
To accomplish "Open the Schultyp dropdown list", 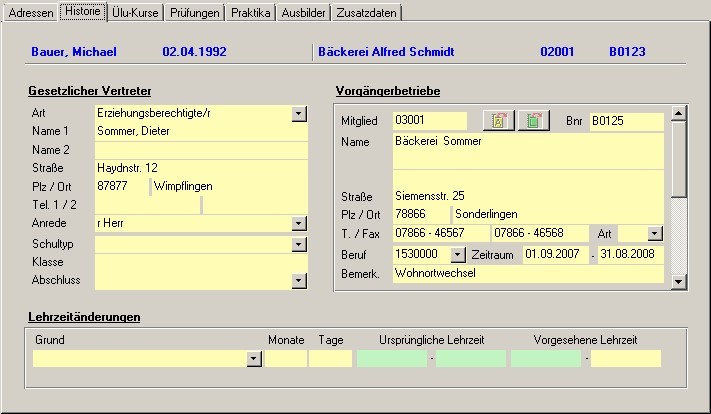I will [x=298, y=244].
